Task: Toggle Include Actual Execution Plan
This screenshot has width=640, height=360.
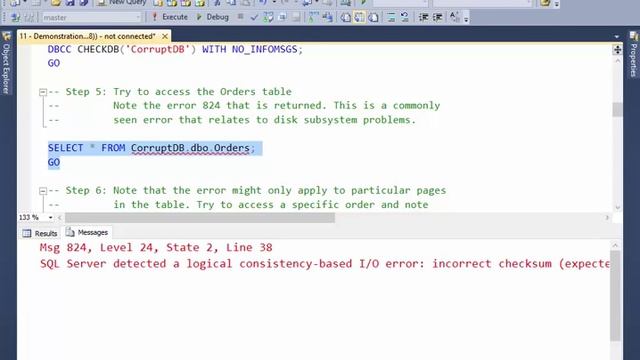Action: click(x=313, y=17)
